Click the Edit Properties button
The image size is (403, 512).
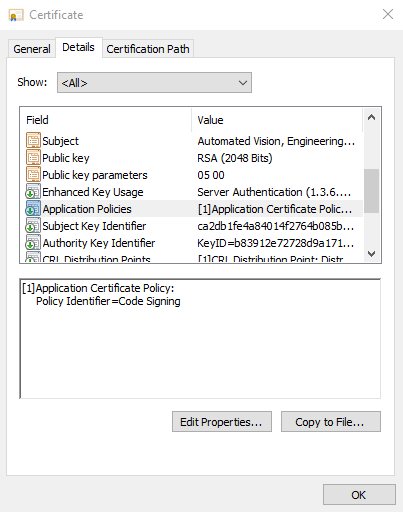click(222, 422)
